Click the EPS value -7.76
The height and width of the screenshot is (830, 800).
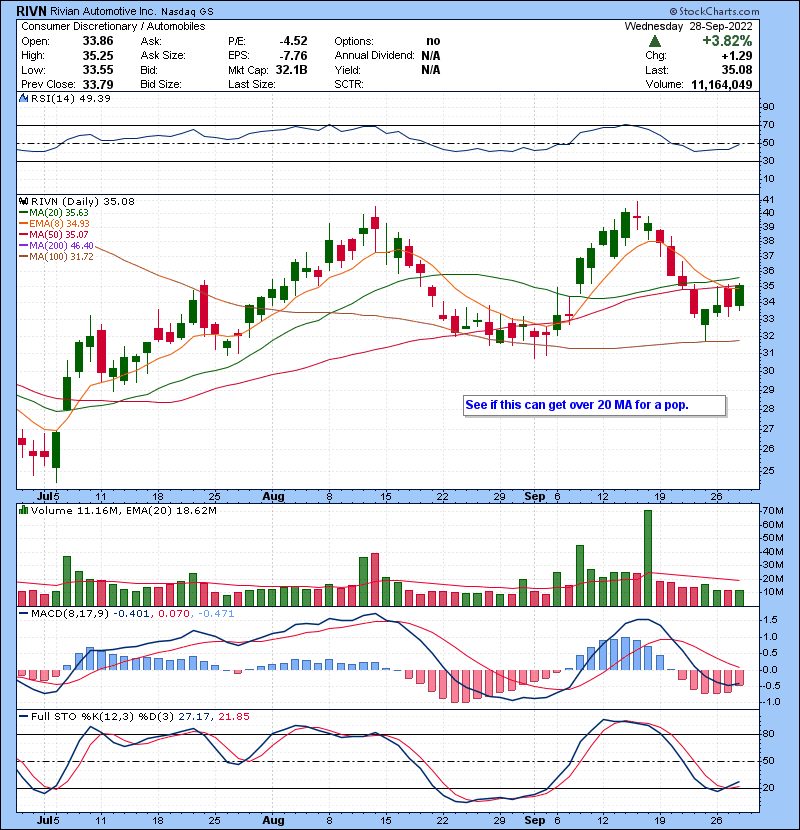pyautogui.click(x=293, y=55)
